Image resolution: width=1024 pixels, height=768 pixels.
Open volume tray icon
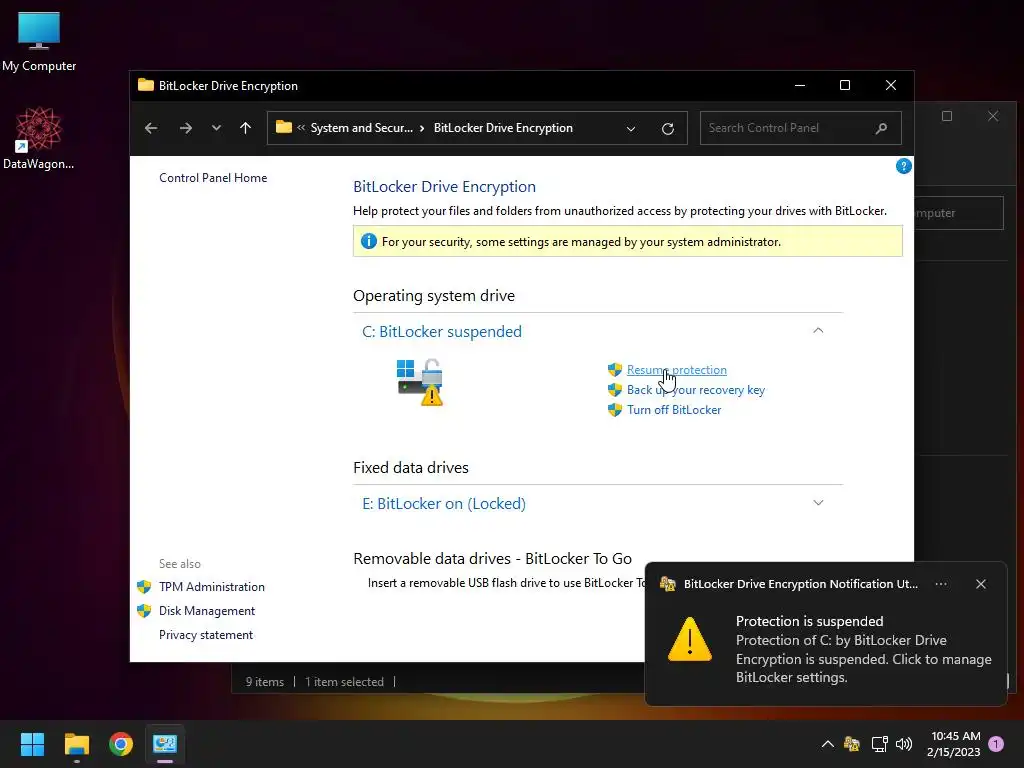[904, 744]
